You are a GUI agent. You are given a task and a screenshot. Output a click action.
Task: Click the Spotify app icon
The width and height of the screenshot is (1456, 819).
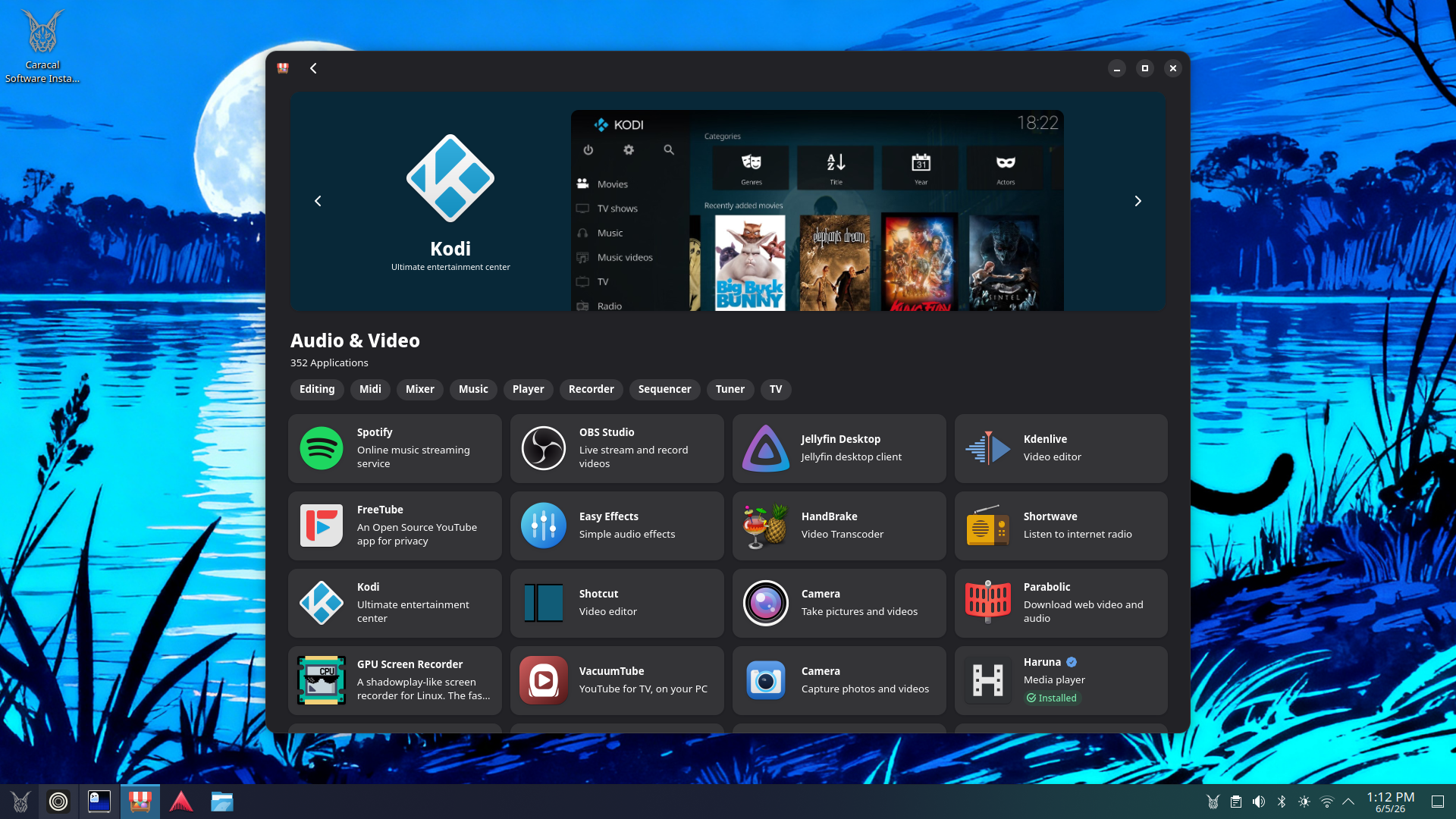pyautogui.click(x=322, y=448)
